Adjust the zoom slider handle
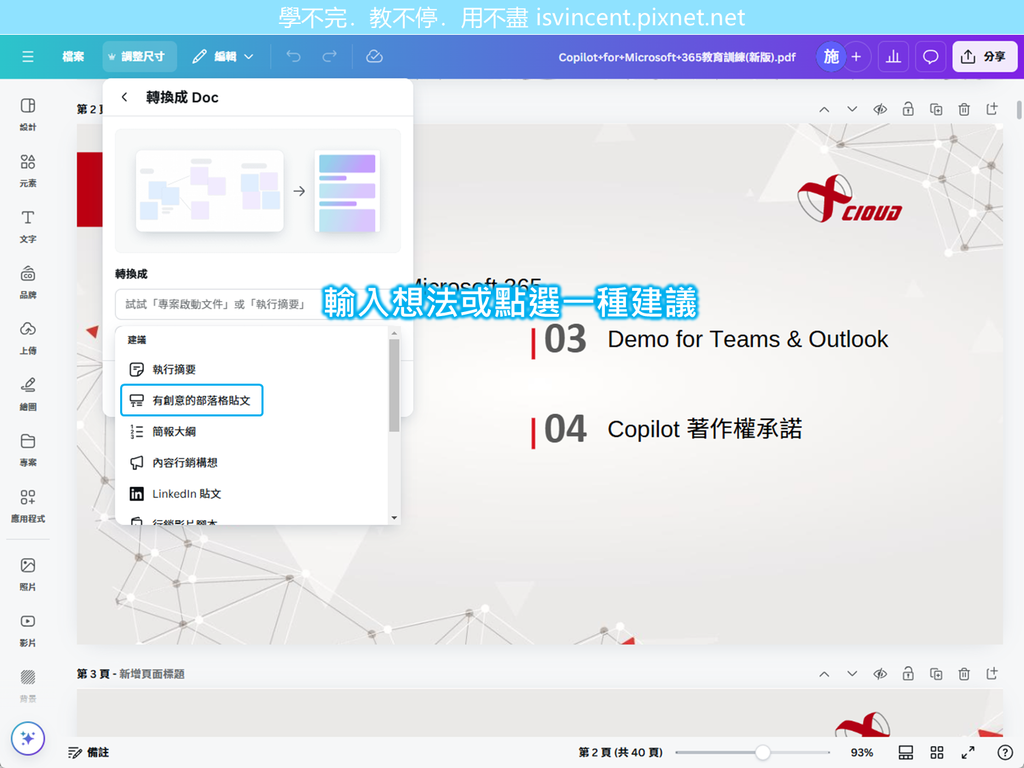This screenshot has height=768, width=1024. click(x=762, y=752)
